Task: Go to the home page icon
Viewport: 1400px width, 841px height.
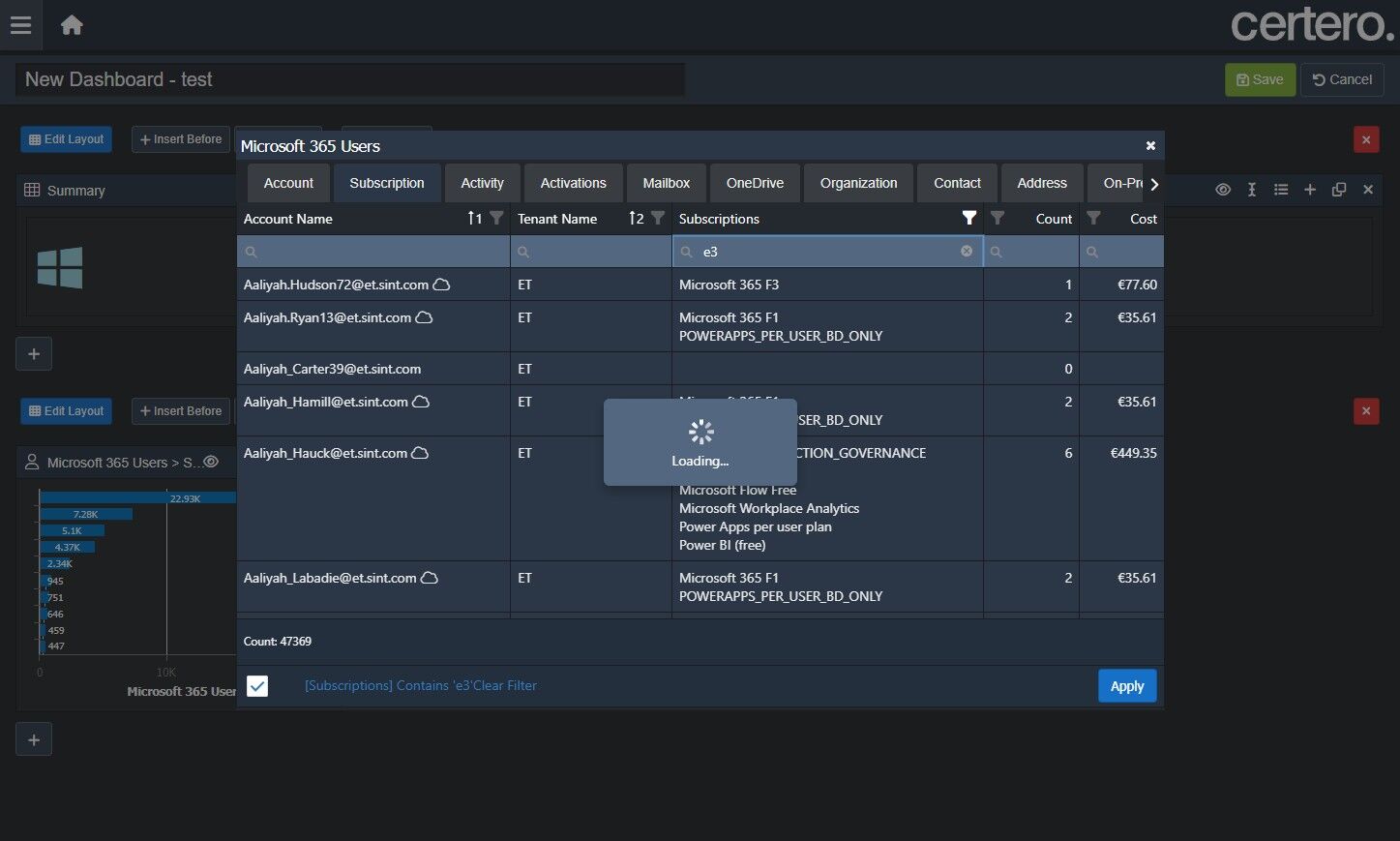Action: (x=72, y=25)
